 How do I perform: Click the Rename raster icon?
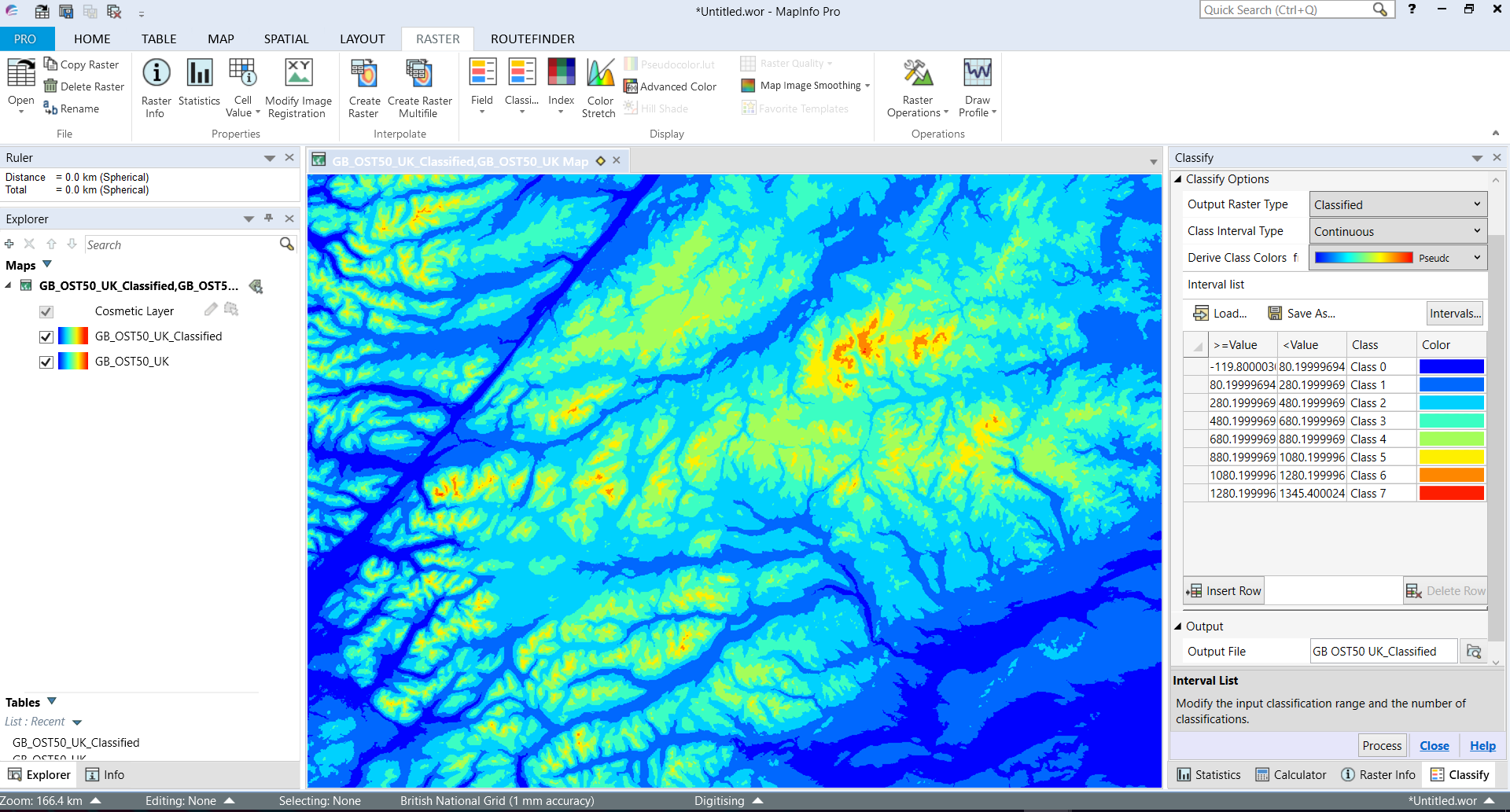pyautogui.click(x=50, y=108)
